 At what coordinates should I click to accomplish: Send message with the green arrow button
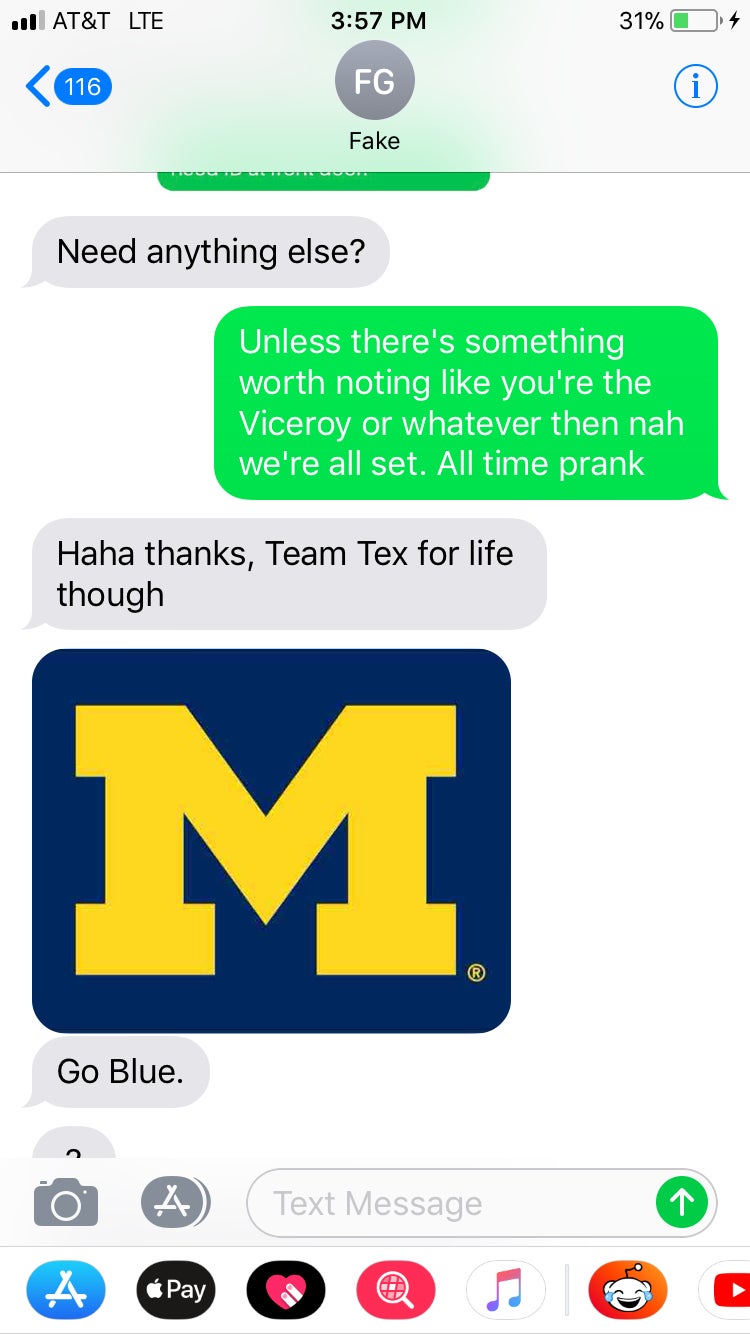pyautogui.click(x=682, y=1202)
